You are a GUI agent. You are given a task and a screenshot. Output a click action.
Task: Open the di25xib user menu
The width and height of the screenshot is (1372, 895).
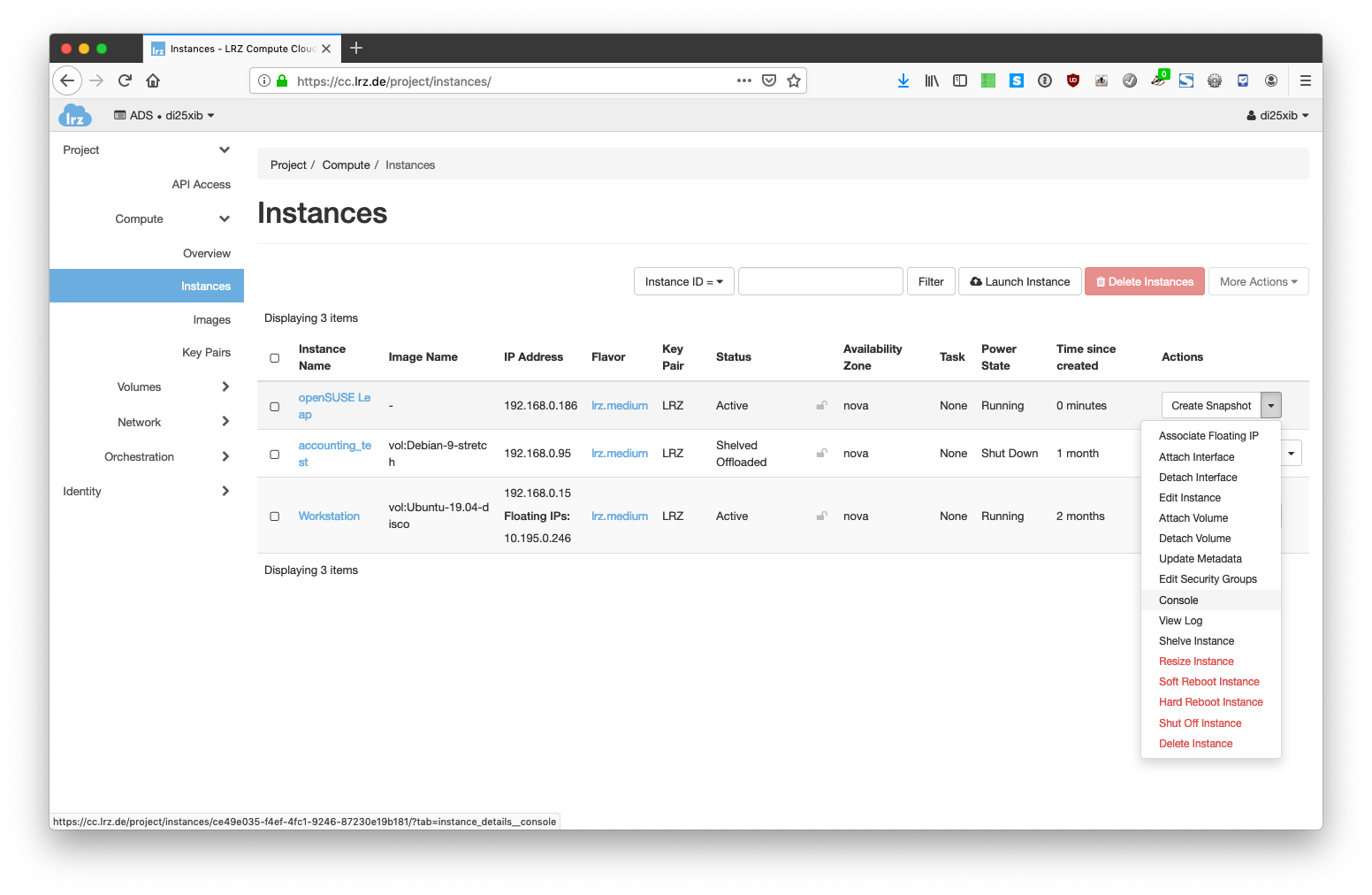[1277, 116]
